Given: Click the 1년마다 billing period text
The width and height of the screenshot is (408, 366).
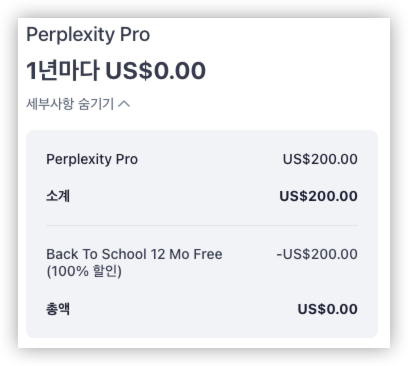Looking at the screenshot, I should (63, 71).
